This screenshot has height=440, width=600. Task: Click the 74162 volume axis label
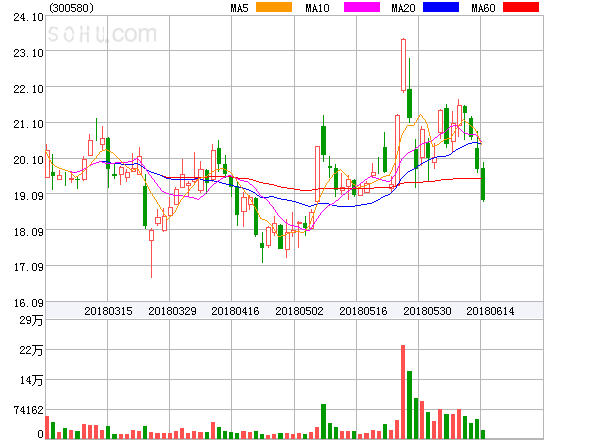pyautogui.click(x=28, y=410)
